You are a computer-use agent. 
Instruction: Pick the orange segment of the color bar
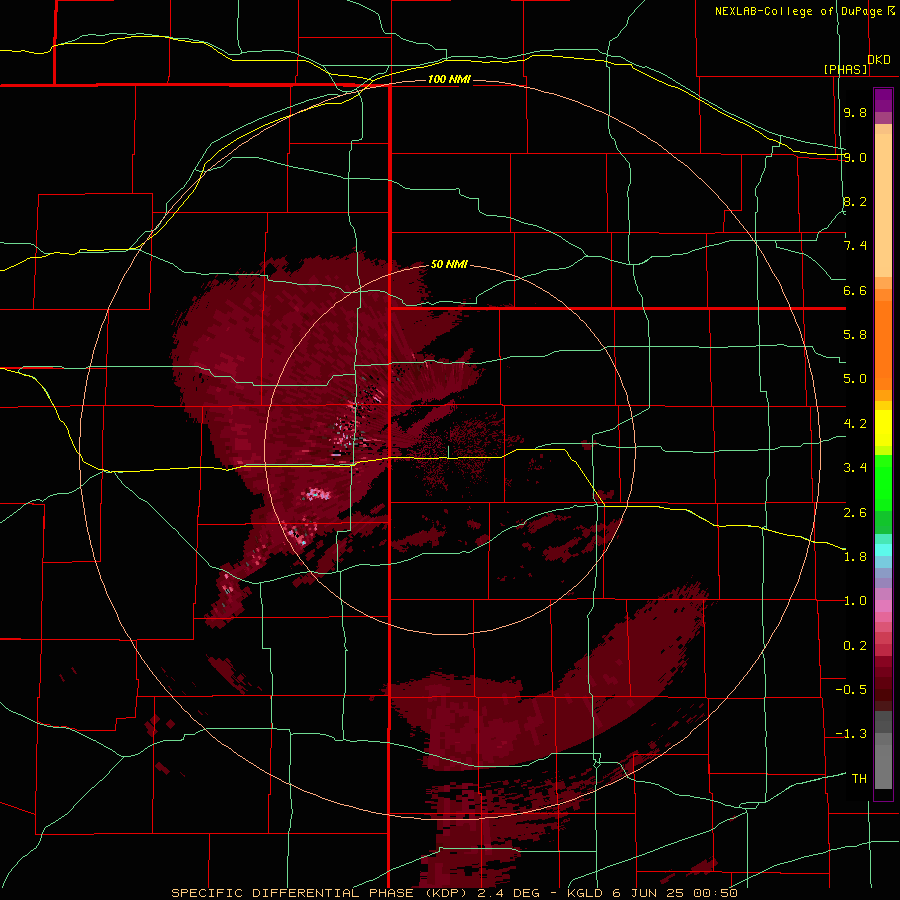(x=883, y=346)
